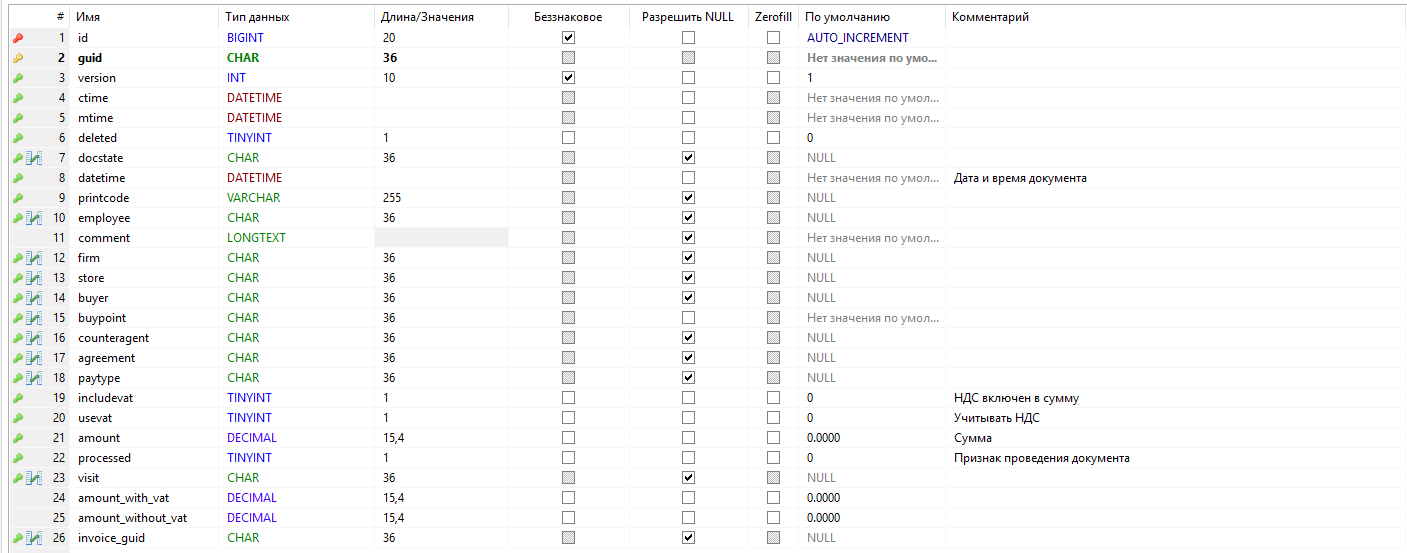Disable Allow NULL for printcode column

[688, 198]
